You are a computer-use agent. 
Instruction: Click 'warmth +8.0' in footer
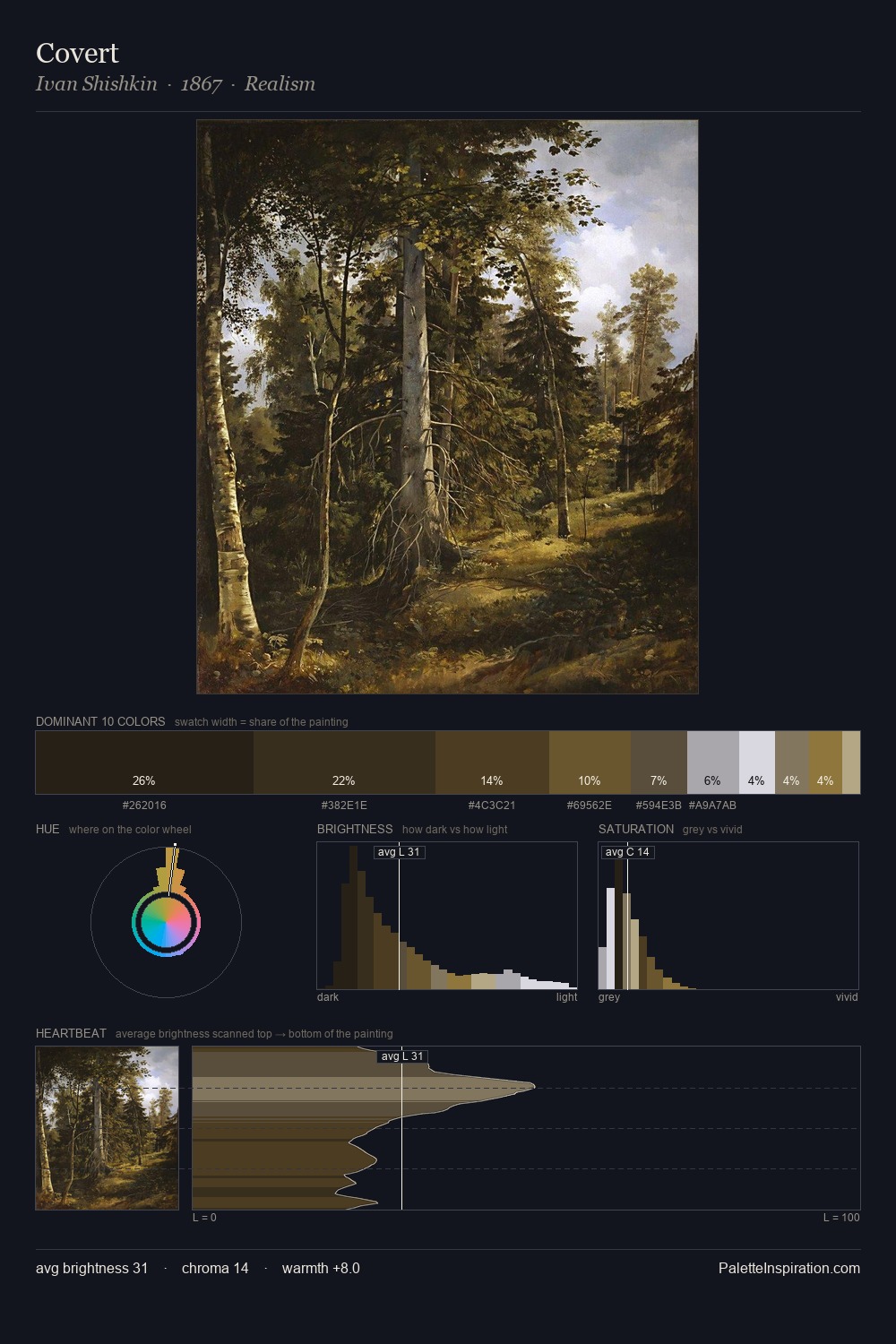pyautogui.click(x=321, y=1268)
